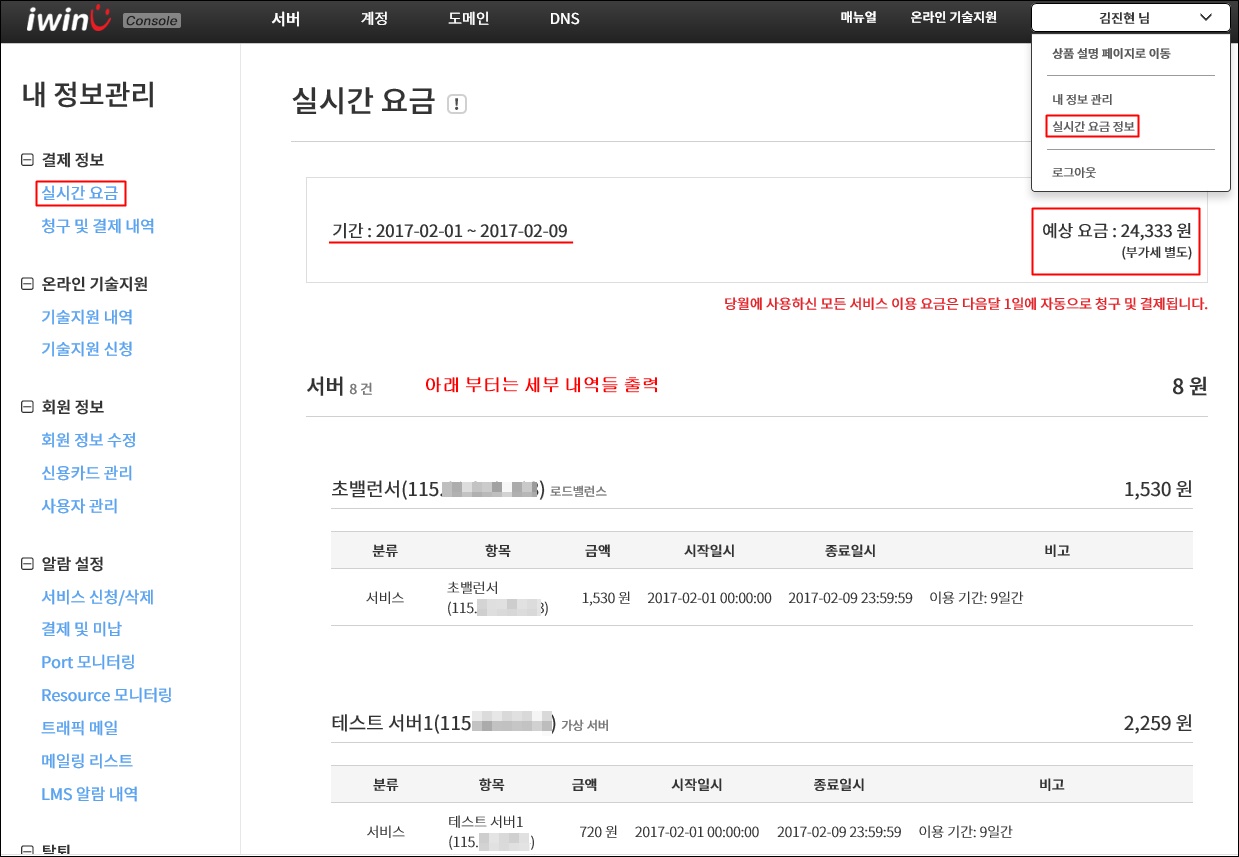Open 신용카드 관리
The width and height of the screenshot is (1239, 857).
coord(87,473)
